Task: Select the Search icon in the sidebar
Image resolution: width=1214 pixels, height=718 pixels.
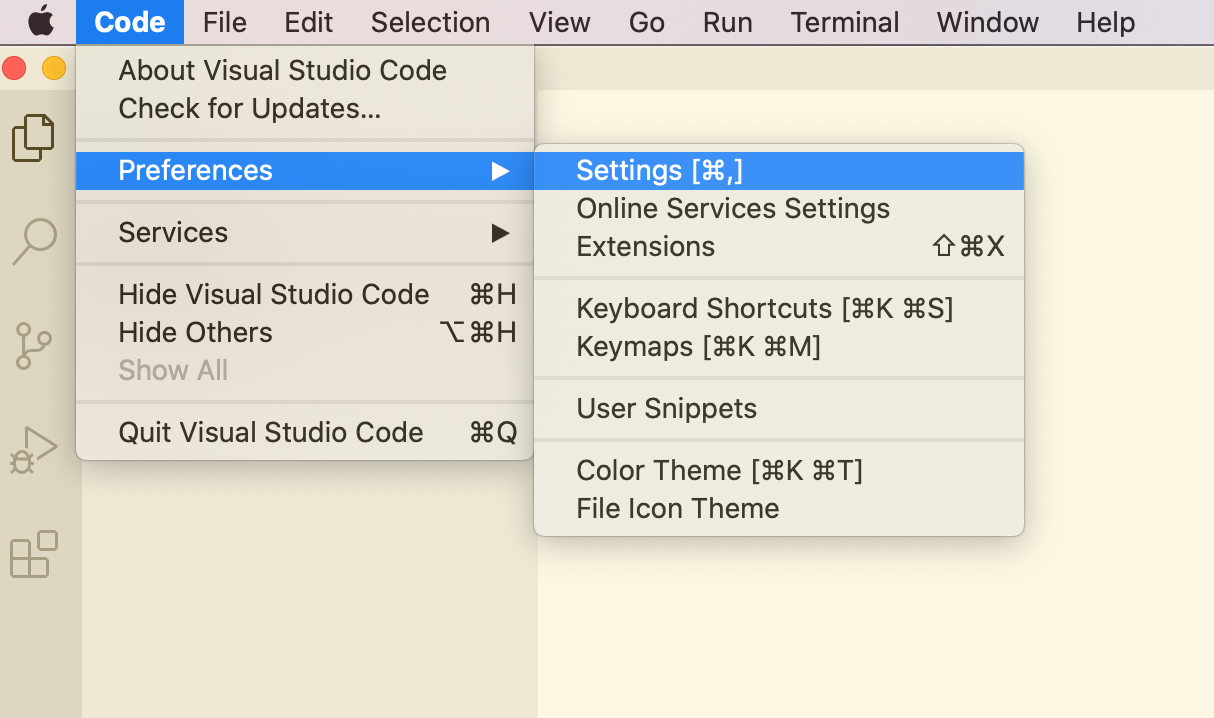Action: point(34,241)
